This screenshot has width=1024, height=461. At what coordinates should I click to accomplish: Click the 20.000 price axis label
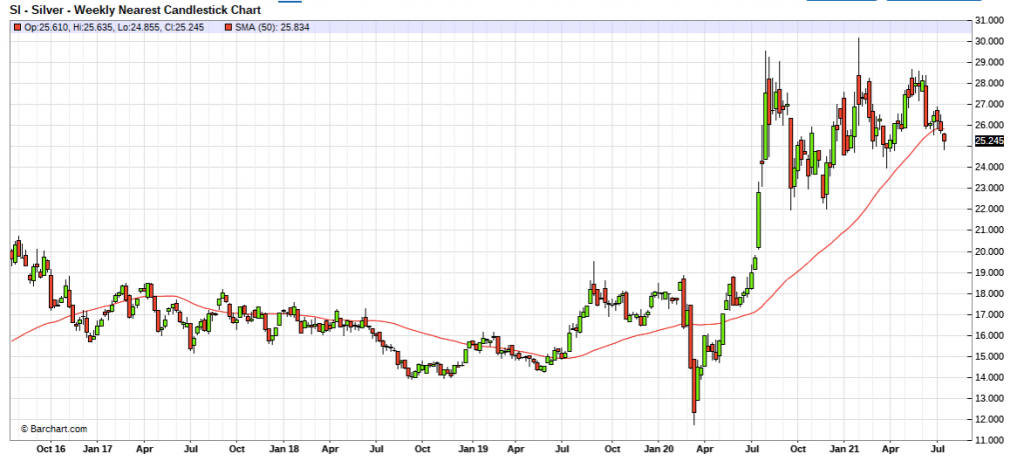point(990,251)
